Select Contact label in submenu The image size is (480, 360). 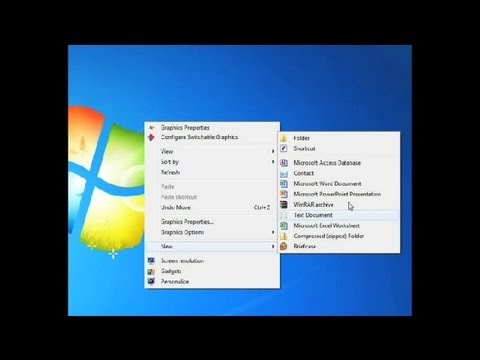pos(304,173)
